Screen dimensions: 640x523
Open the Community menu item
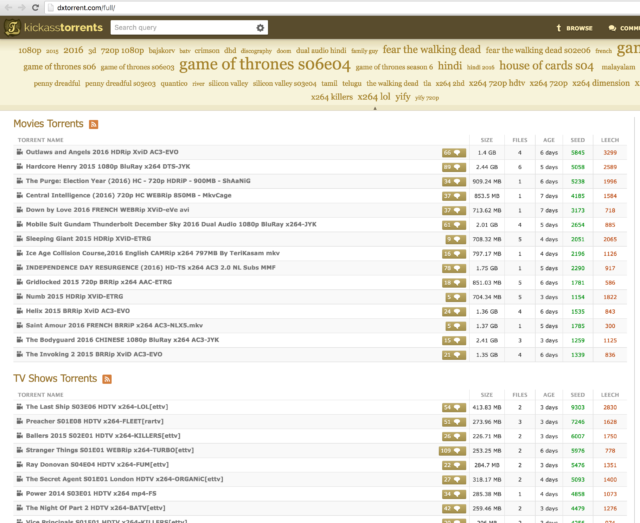point(624,28)
